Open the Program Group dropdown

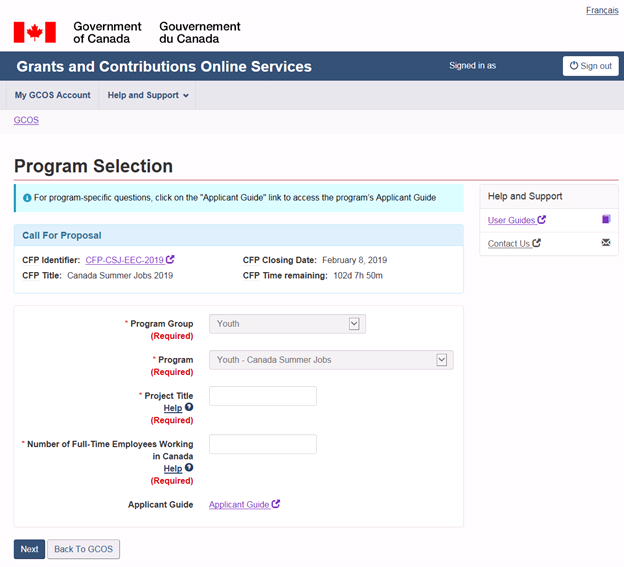[287, 324]
